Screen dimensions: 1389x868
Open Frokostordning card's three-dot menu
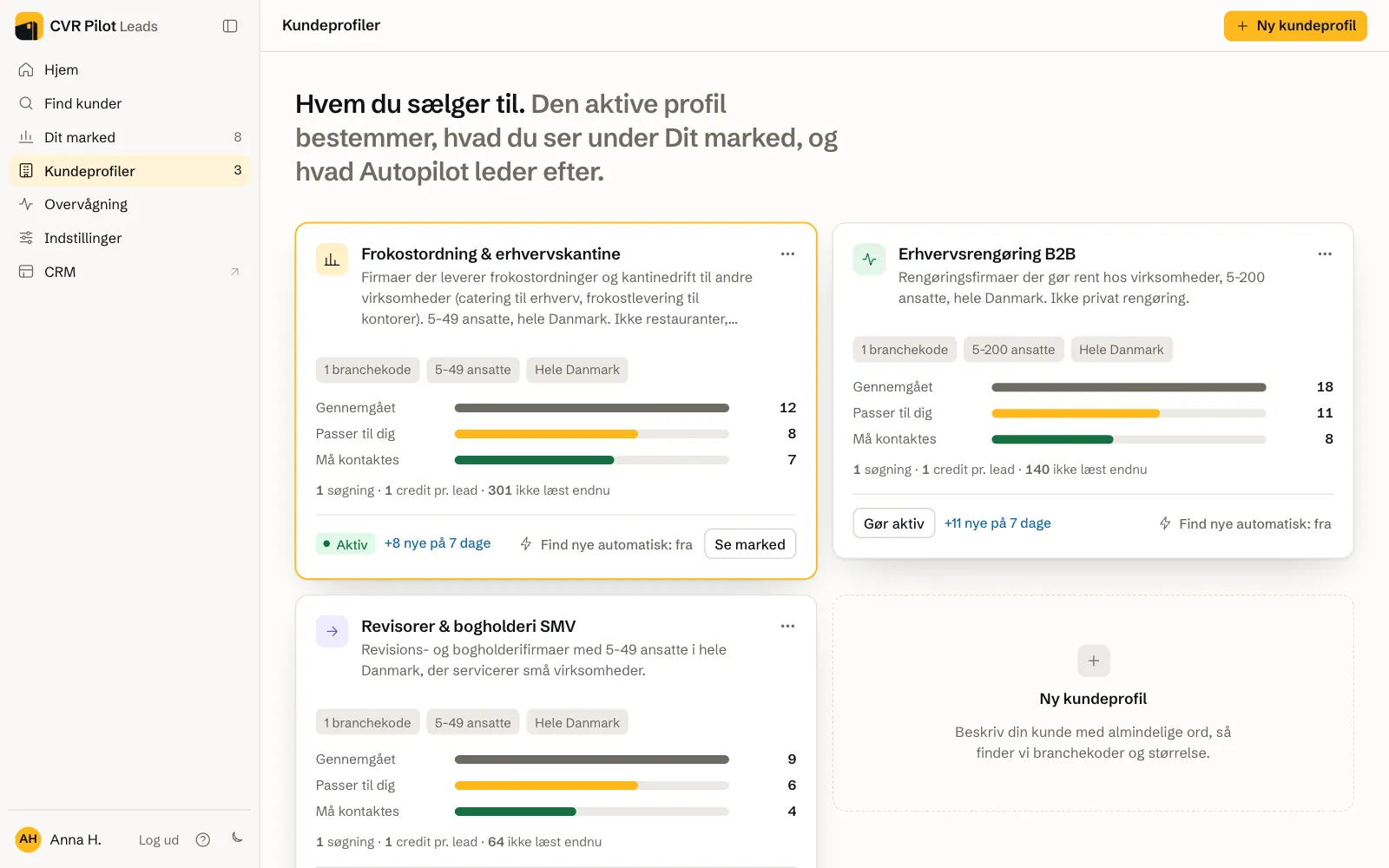[787, 254]
